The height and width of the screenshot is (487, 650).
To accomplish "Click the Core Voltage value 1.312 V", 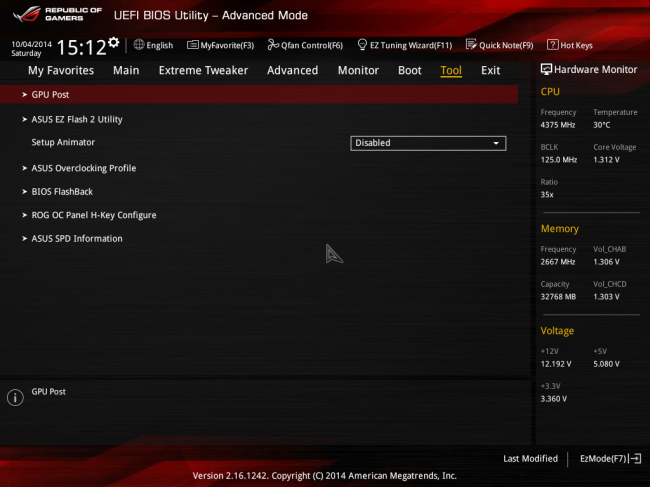I will 606,160.
